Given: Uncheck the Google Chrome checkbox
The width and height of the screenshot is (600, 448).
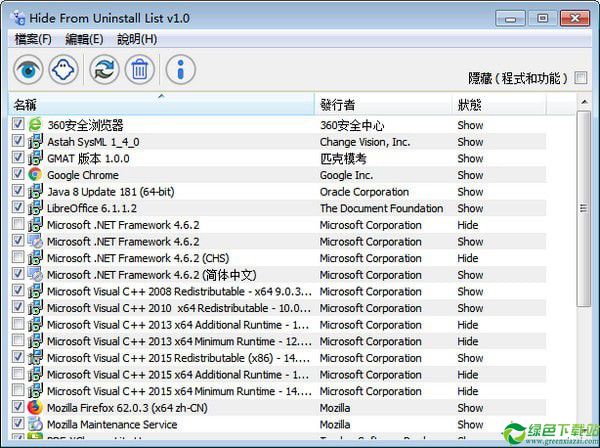Looking at the screenshot, I should coord(19,175).
